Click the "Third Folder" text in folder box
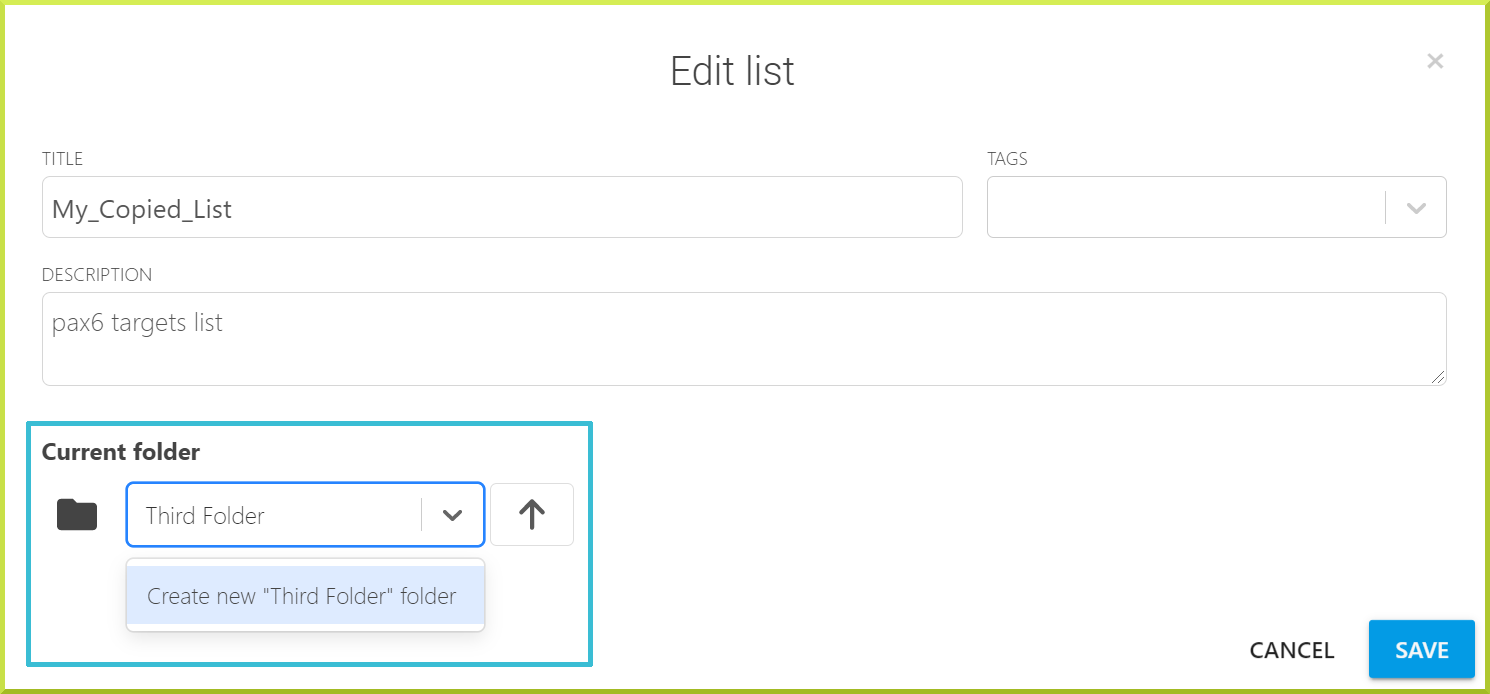 click(205, 516)
